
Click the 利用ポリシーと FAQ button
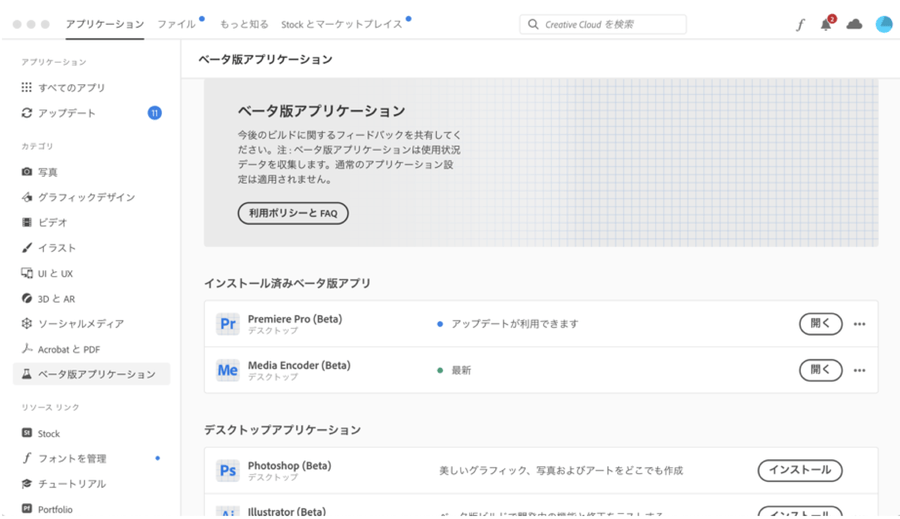(293, 213)
